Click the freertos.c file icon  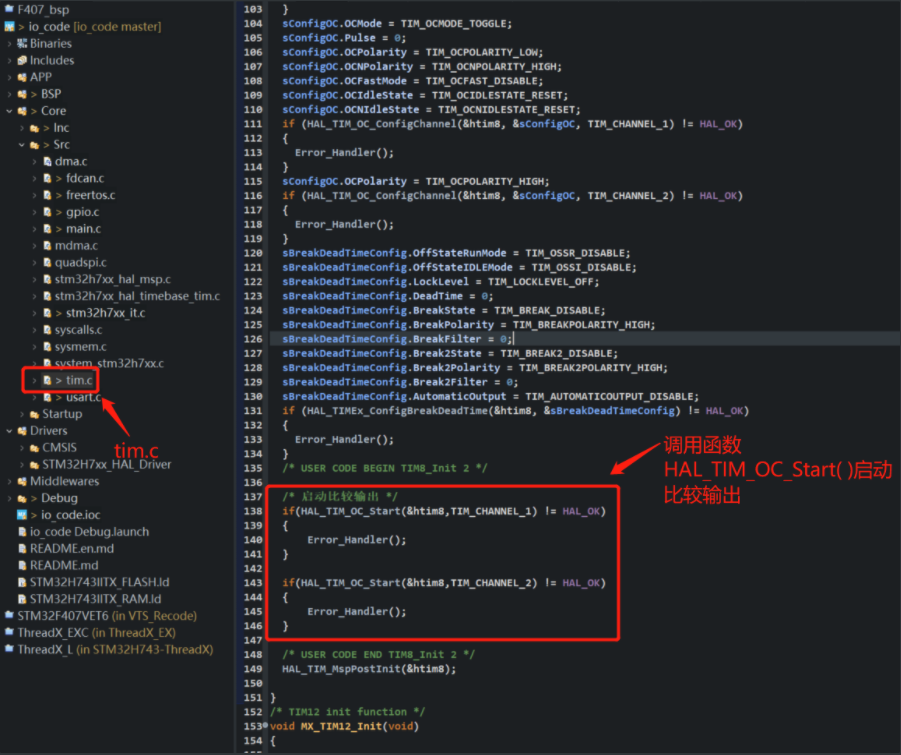pyautogui.click(x=47, y=195)
